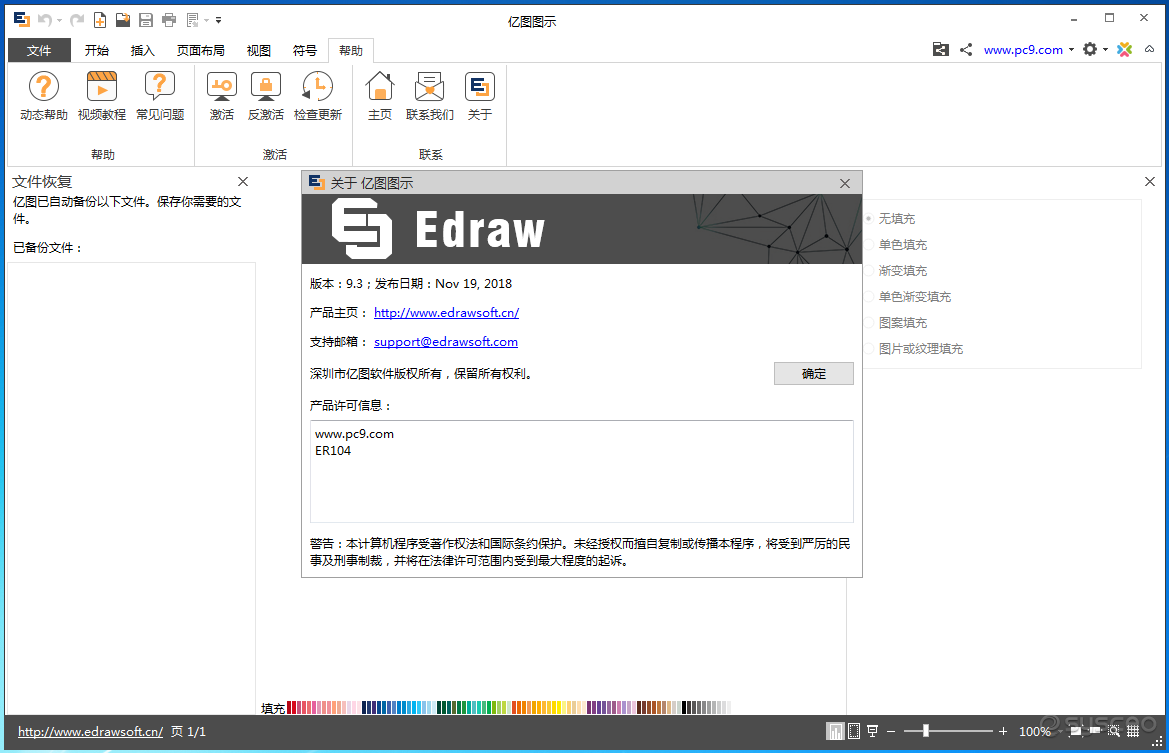
Task: Expand the settings gear dropdown arrow
Action: 1106,49
